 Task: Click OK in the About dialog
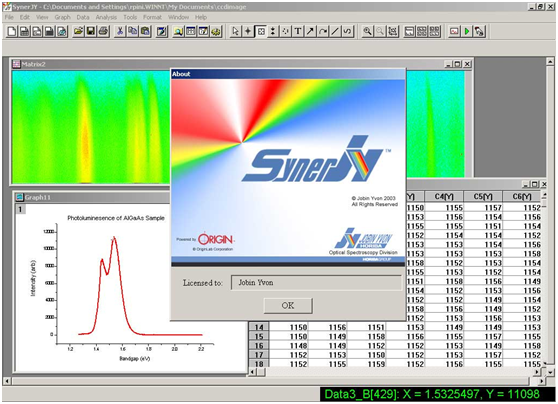(288, 305)
